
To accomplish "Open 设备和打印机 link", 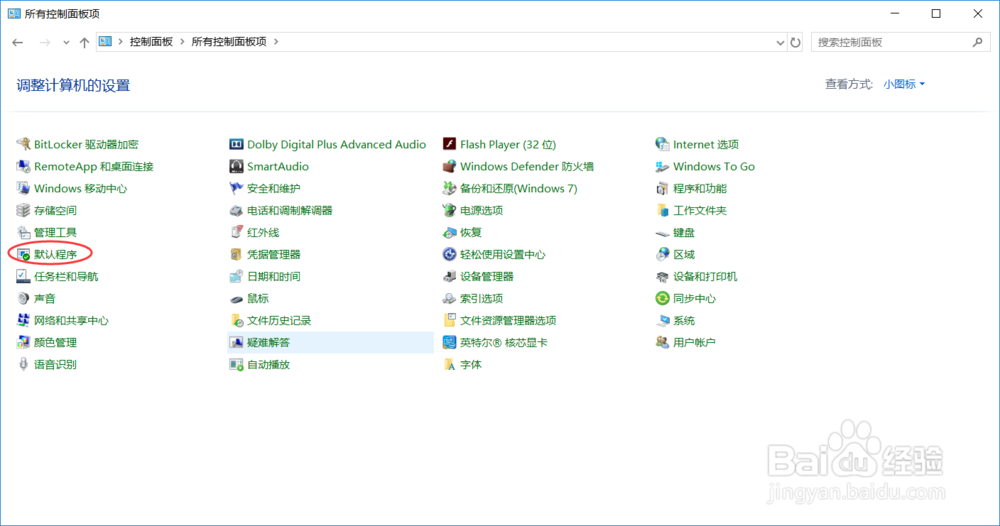I will tap(705, 276).
